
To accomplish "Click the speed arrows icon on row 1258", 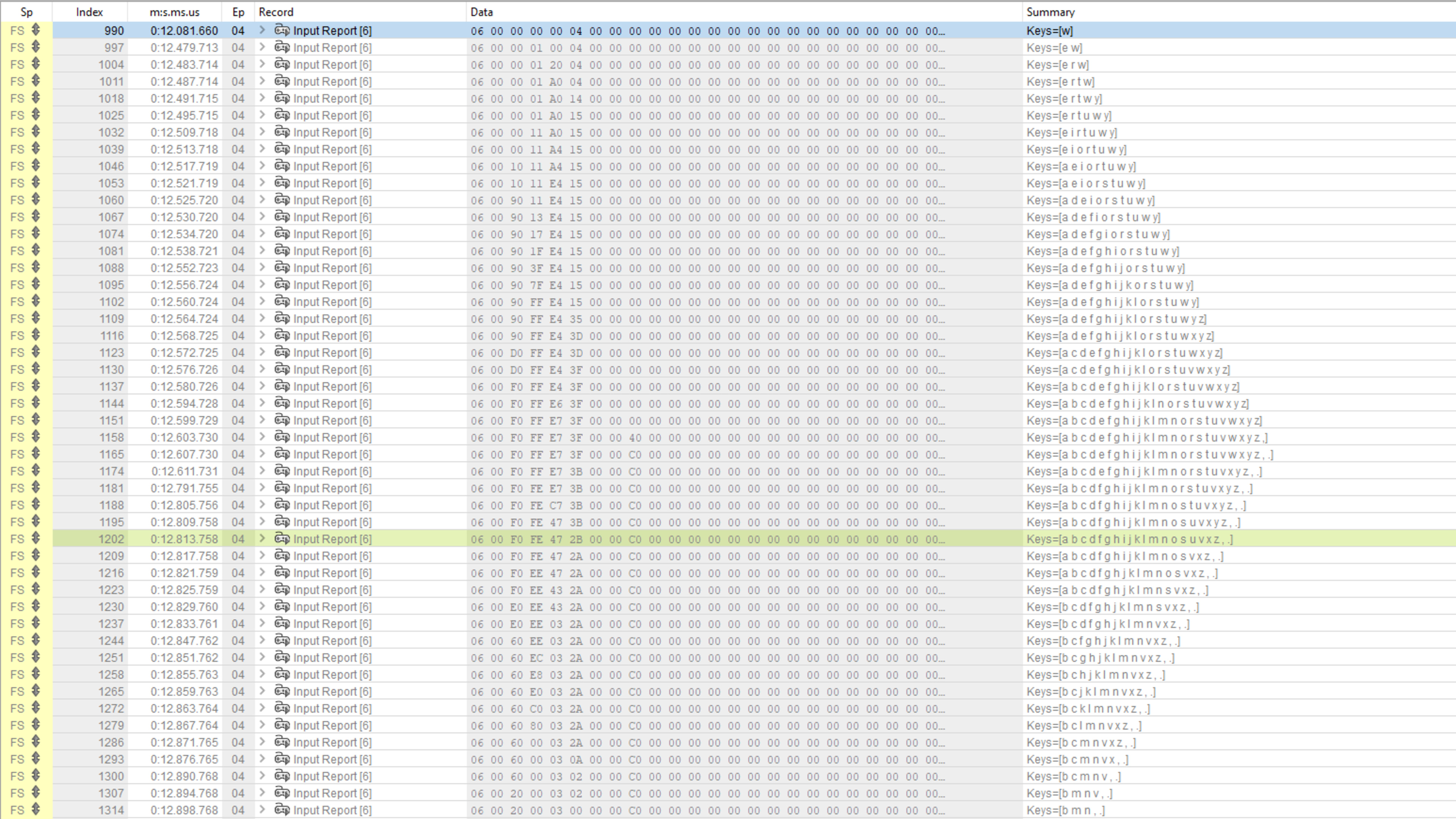I will tap(36, 674).
